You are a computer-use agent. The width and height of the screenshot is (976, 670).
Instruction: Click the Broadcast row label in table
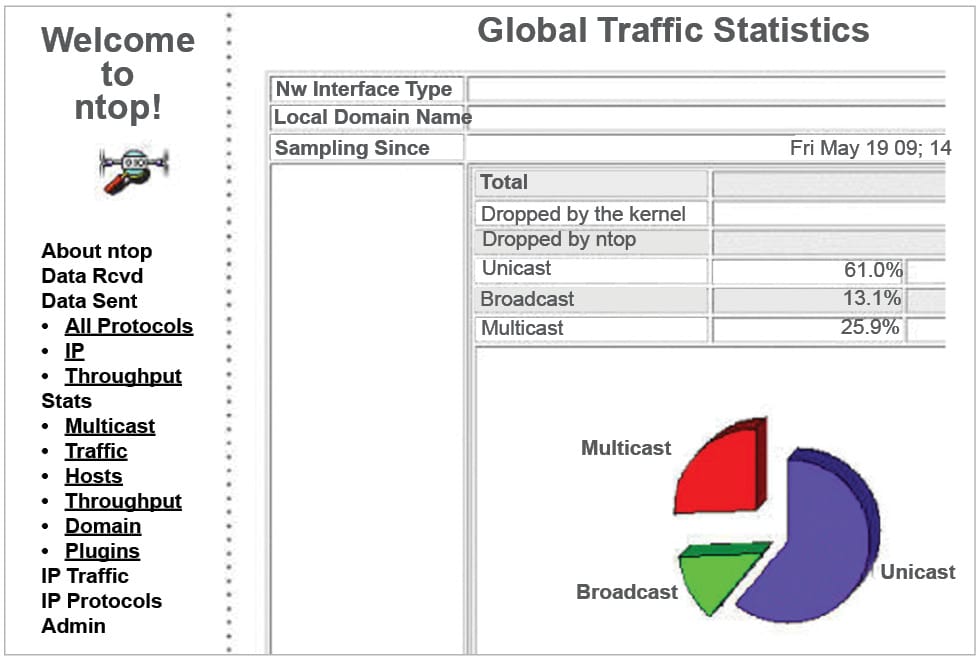pyautogui.click(x=527, y=299)
